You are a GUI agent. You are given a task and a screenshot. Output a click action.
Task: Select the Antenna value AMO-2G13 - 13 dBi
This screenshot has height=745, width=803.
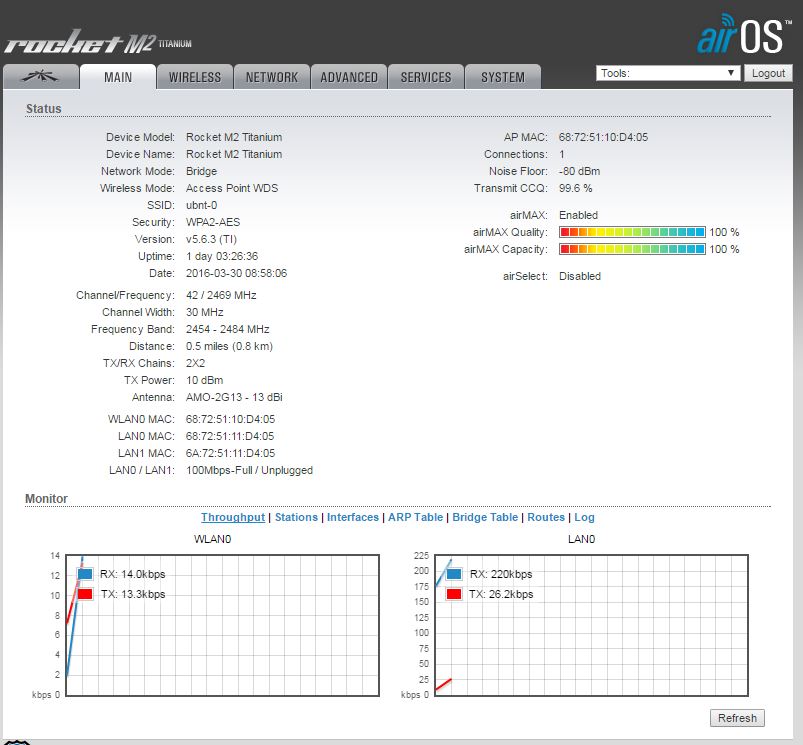tap(234, 397)
